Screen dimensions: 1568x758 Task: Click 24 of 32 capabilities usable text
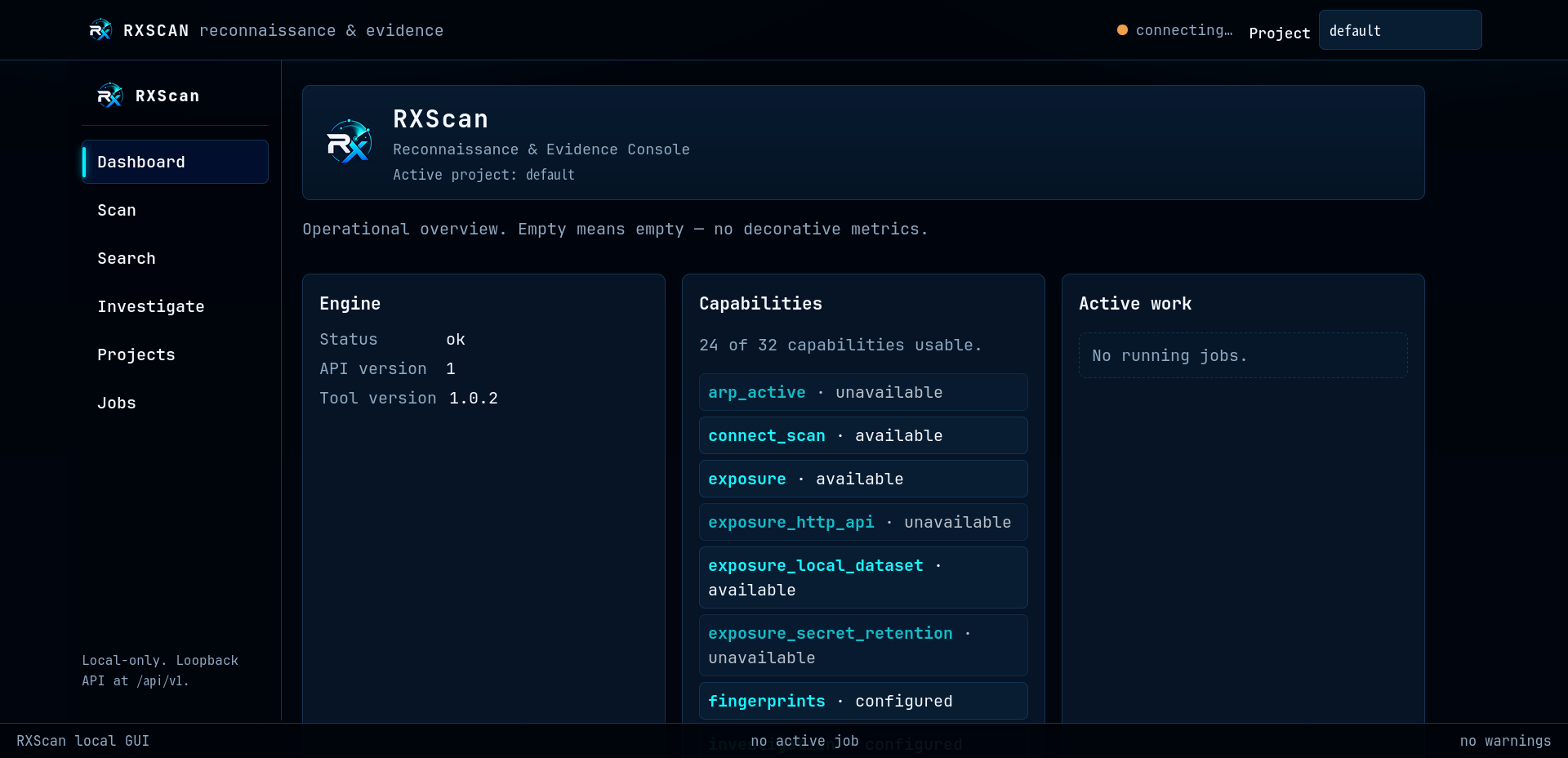click(x=840, y=345)
